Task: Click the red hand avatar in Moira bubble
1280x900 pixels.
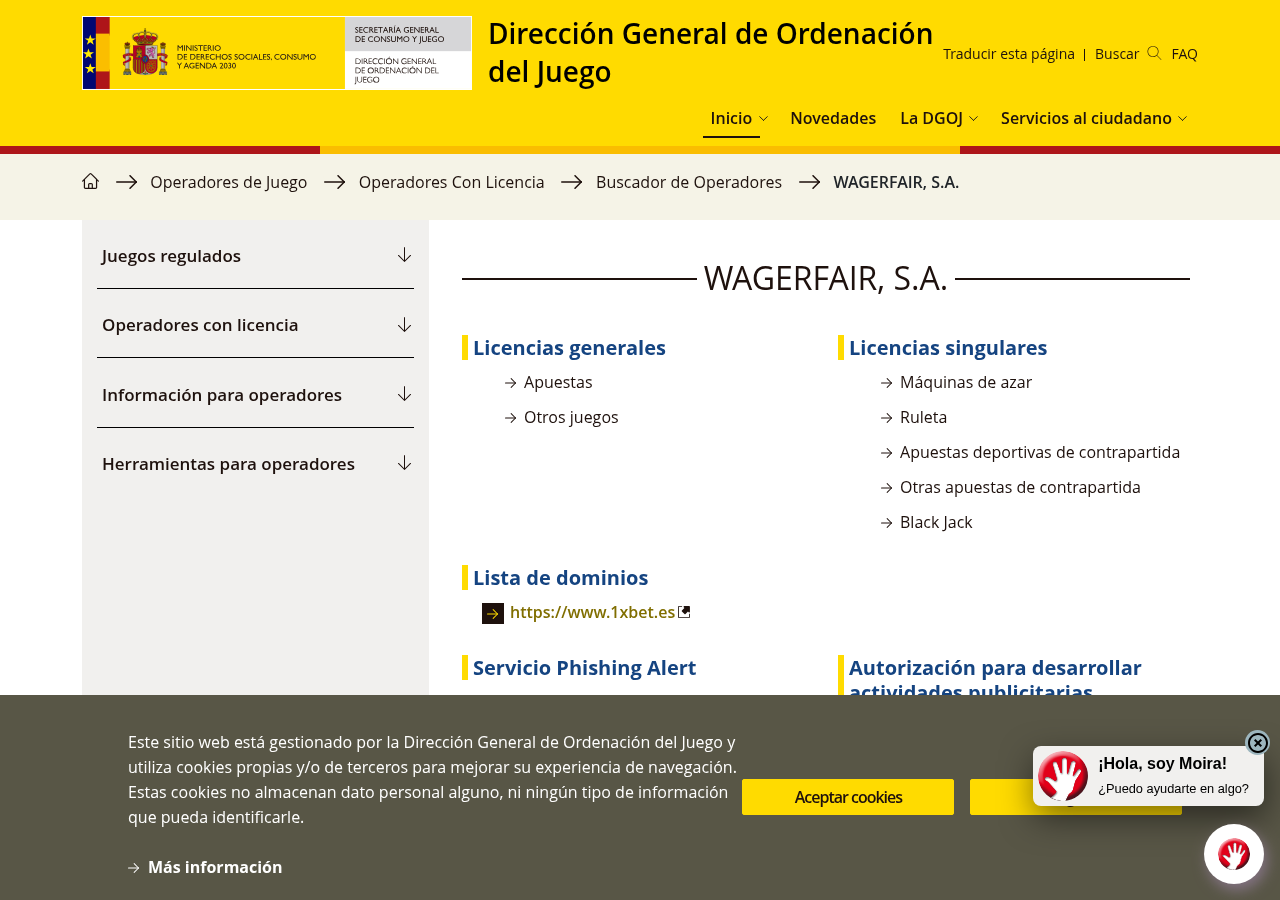Action: point(1063,776)
